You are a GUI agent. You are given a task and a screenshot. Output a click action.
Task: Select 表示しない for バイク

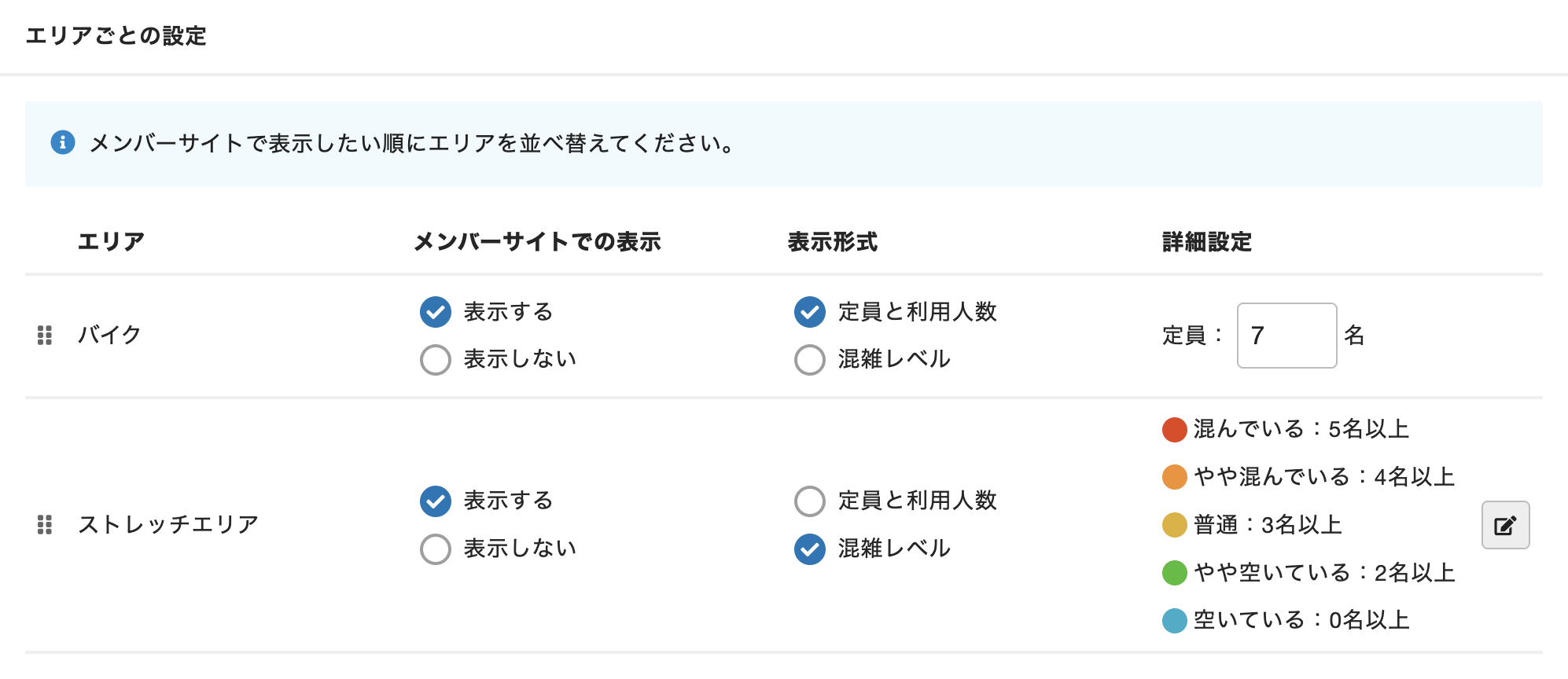pos(436,360)
